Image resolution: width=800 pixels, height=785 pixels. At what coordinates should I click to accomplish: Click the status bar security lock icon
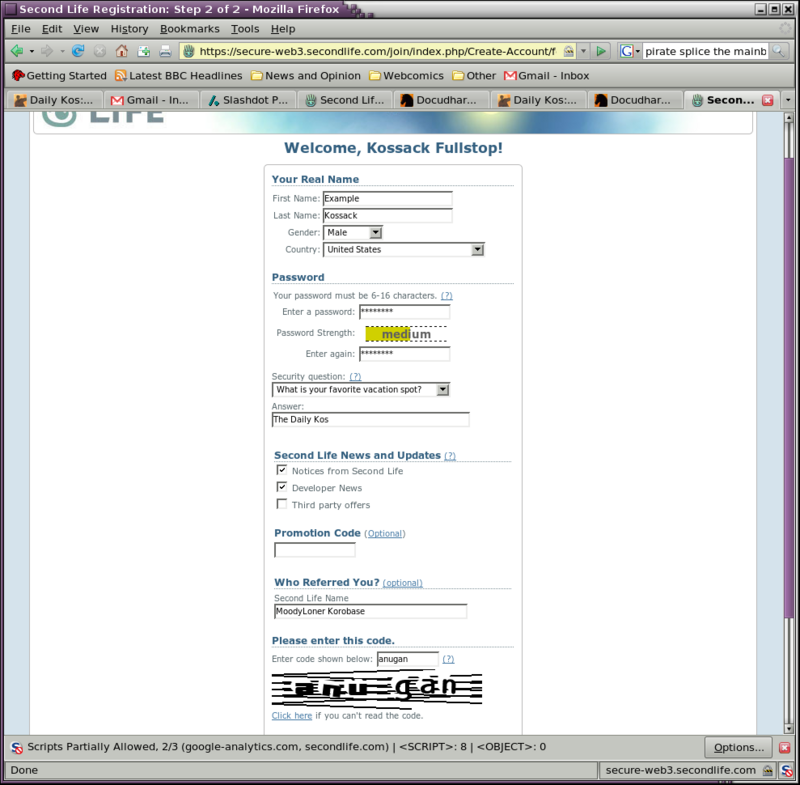coord(768,770)
